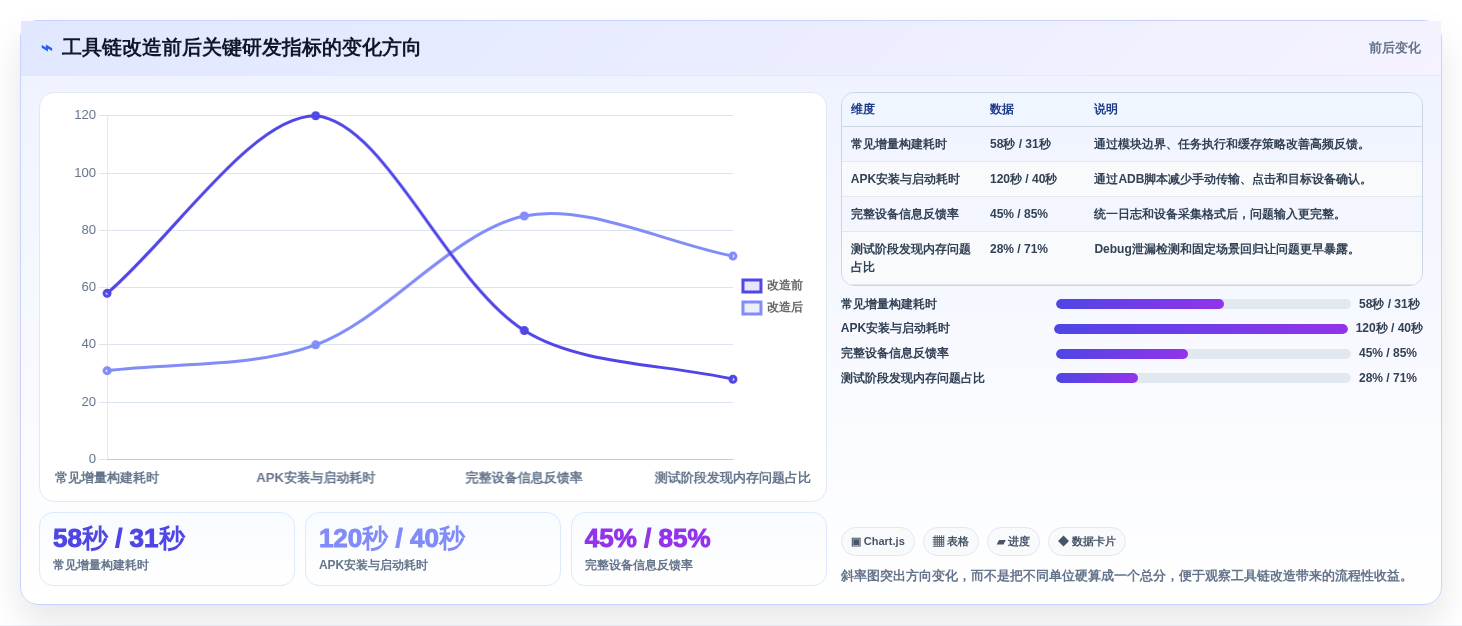Open the 58秒 / 31秒 data card

(167, 549)
